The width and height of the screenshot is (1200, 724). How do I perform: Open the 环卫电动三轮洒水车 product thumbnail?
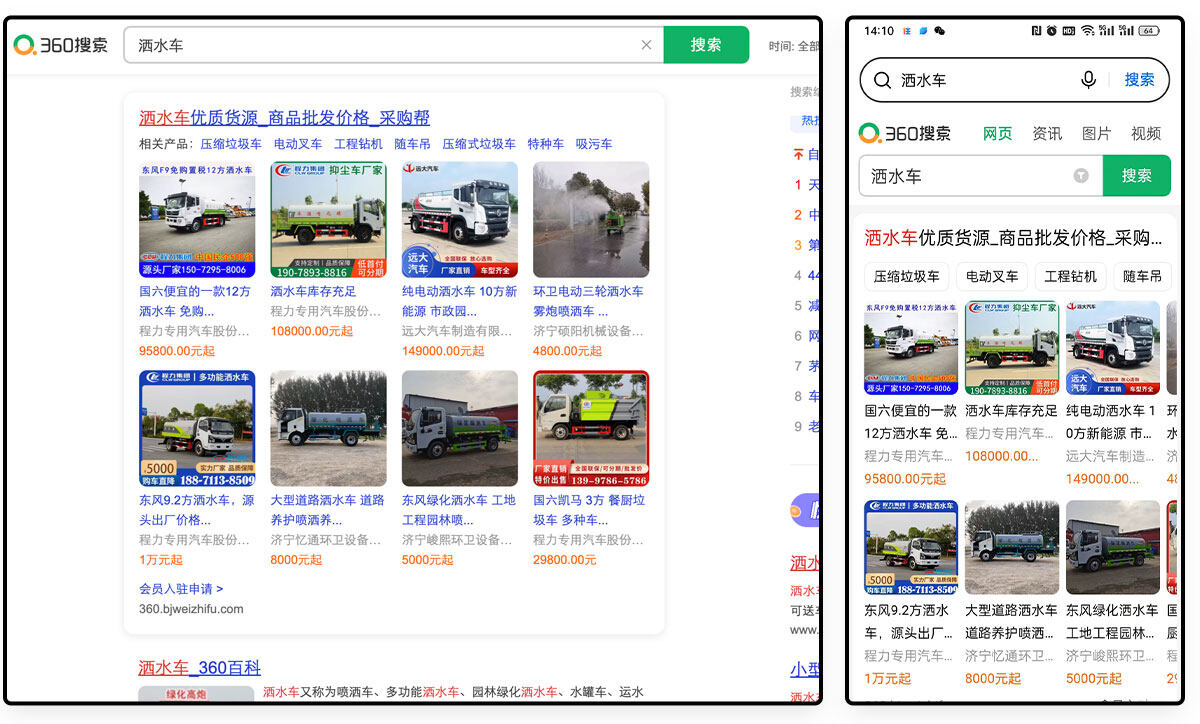pos(590,219)
